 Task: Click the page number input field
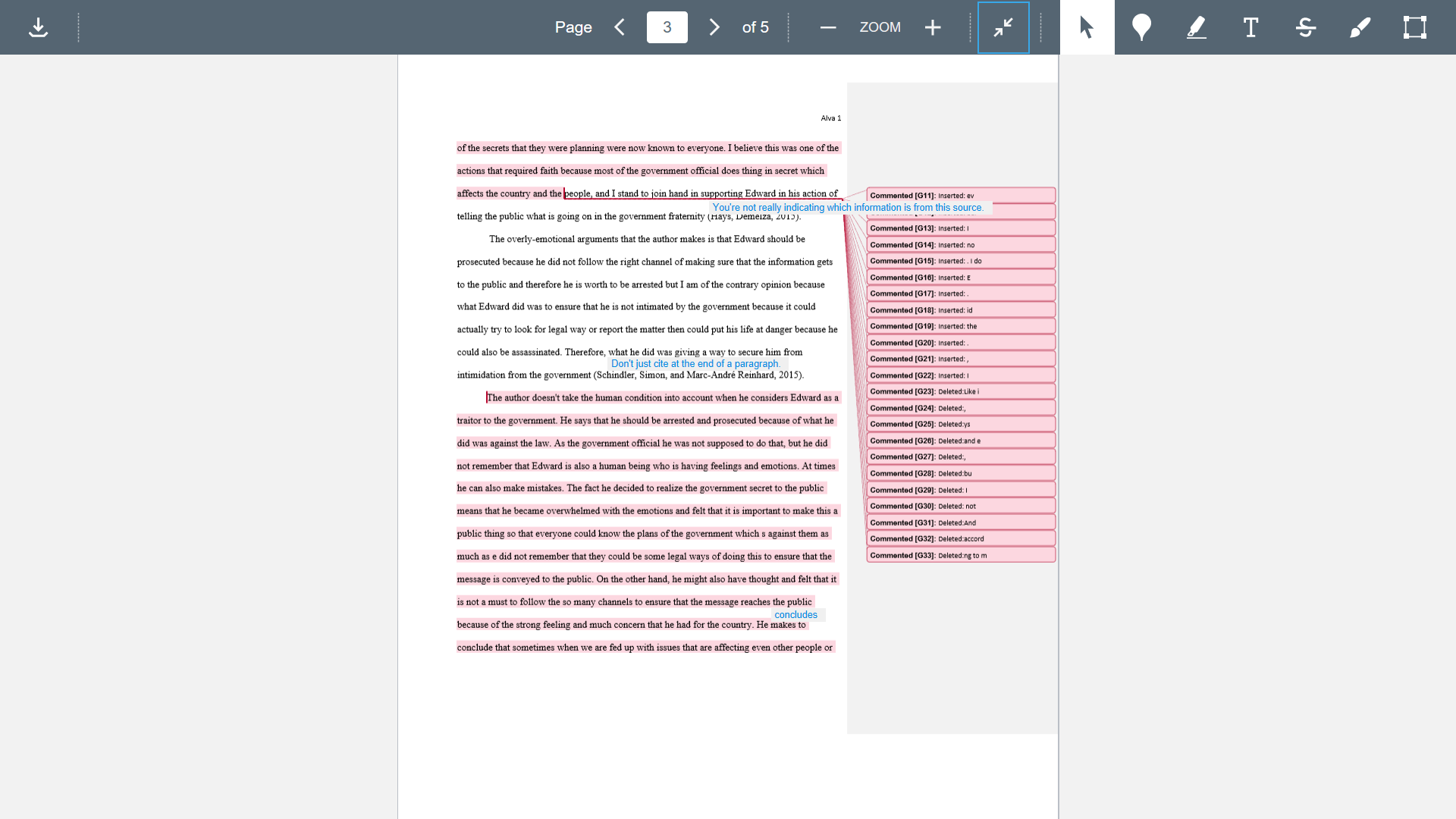[x=667, y=27]
